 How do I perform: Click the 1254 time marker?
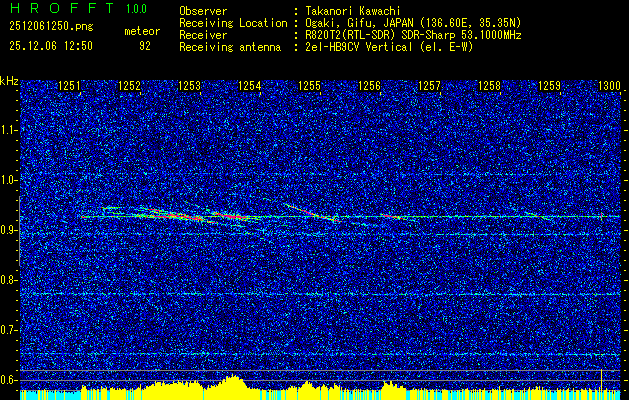point(250,86)
